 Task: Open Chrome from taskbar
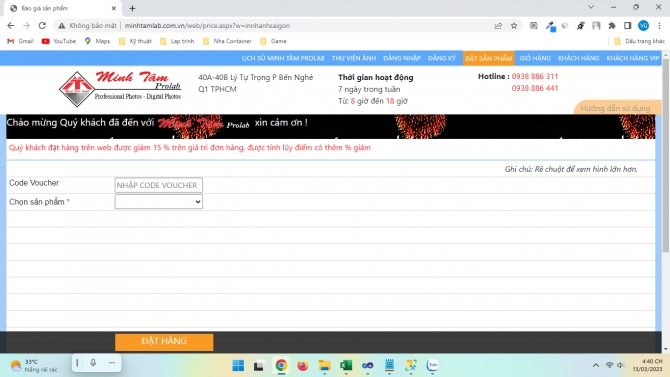pyautogui.click(x=281, y=365)
